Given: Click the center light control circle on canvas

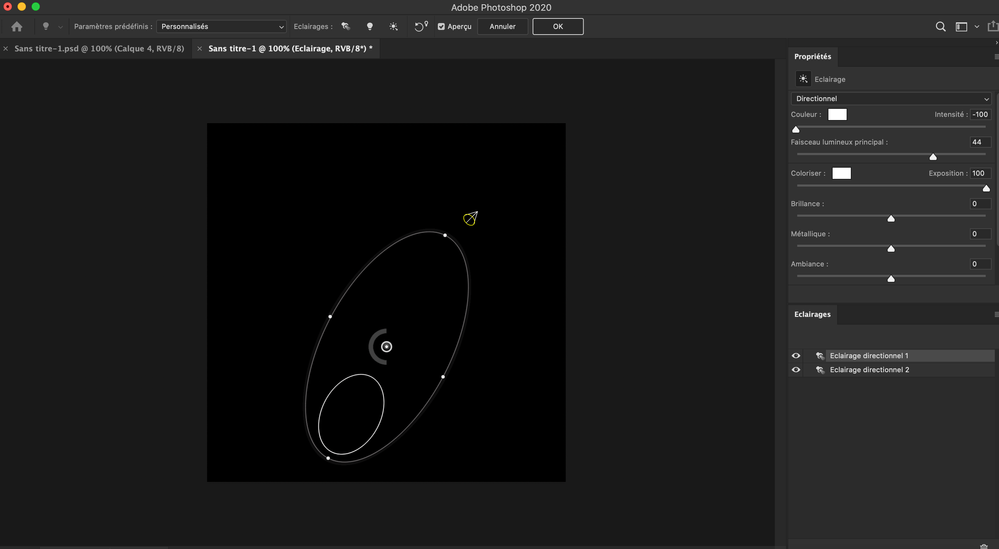Looking at the screenshot, I should pos(386,346).
